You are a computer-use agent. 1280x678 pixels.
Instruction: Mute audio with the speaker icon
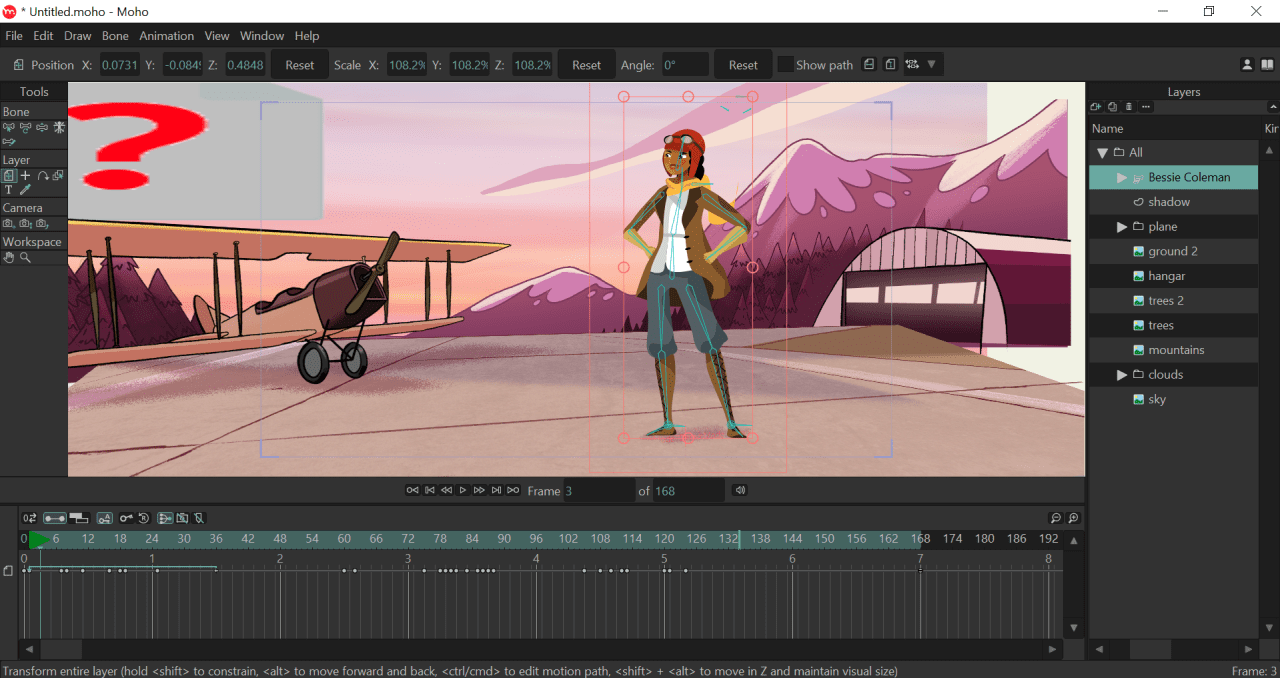[x=740, y=490]
